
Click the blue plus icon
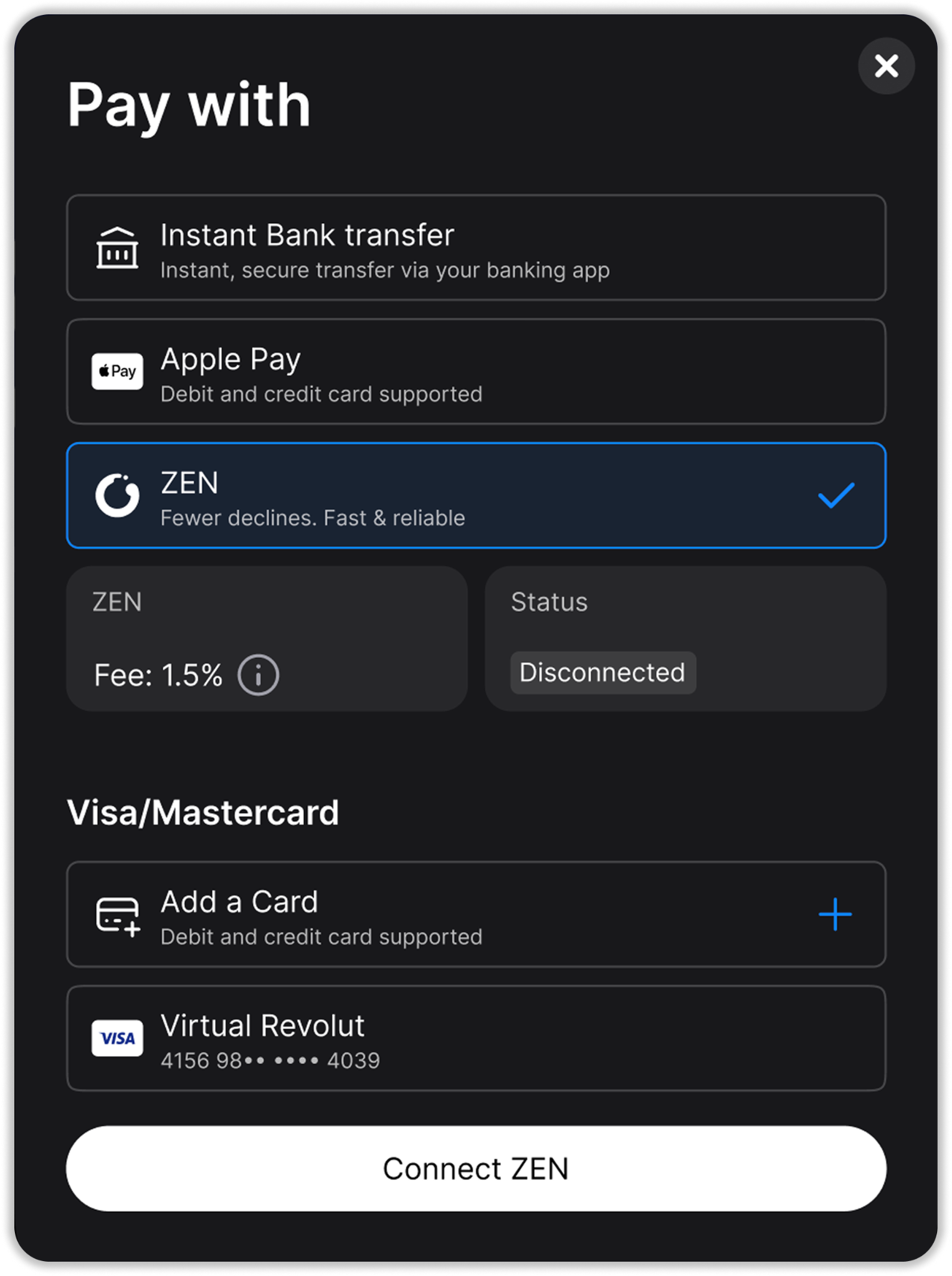835,915
